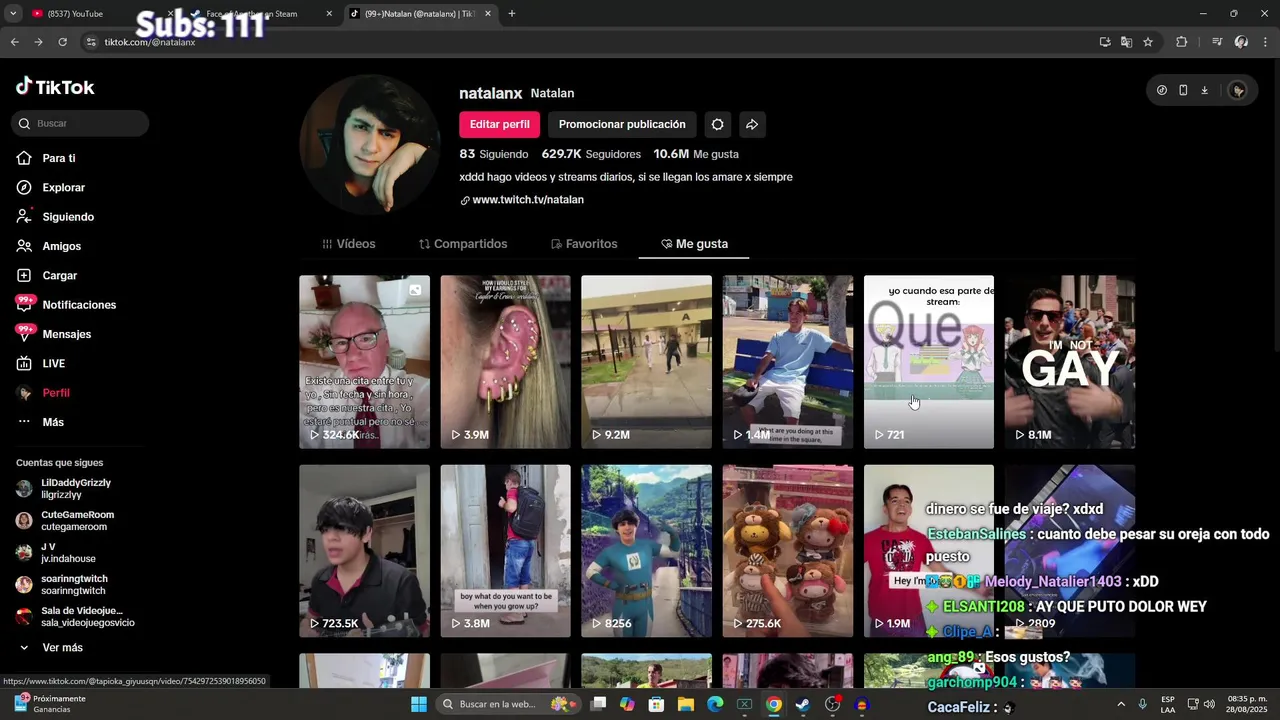
Task: Open Chrome three-dot menu
Action: tap(1264, 42)
